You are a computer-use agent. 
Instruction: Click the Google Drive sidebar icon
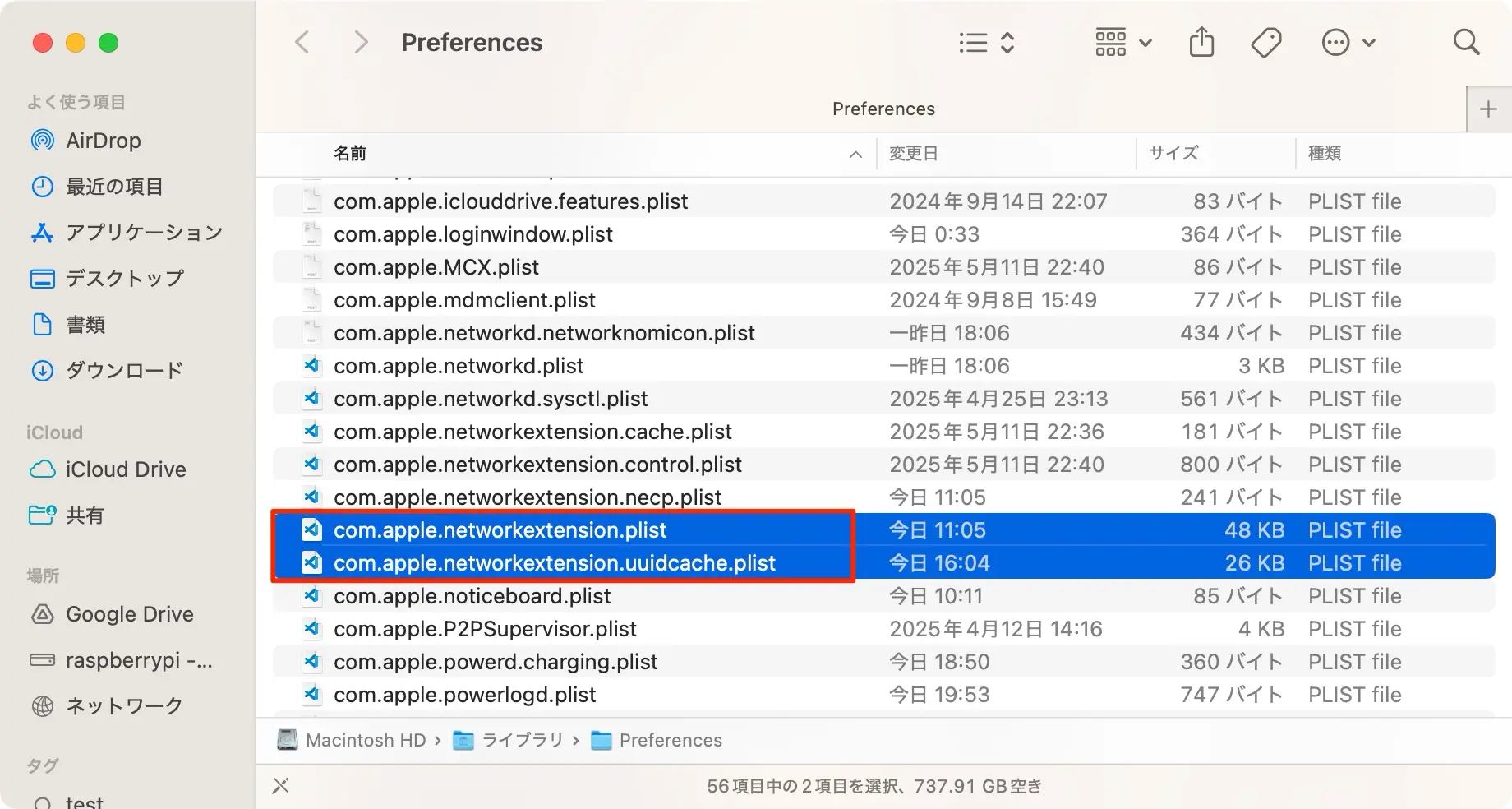tap(43, 614)
